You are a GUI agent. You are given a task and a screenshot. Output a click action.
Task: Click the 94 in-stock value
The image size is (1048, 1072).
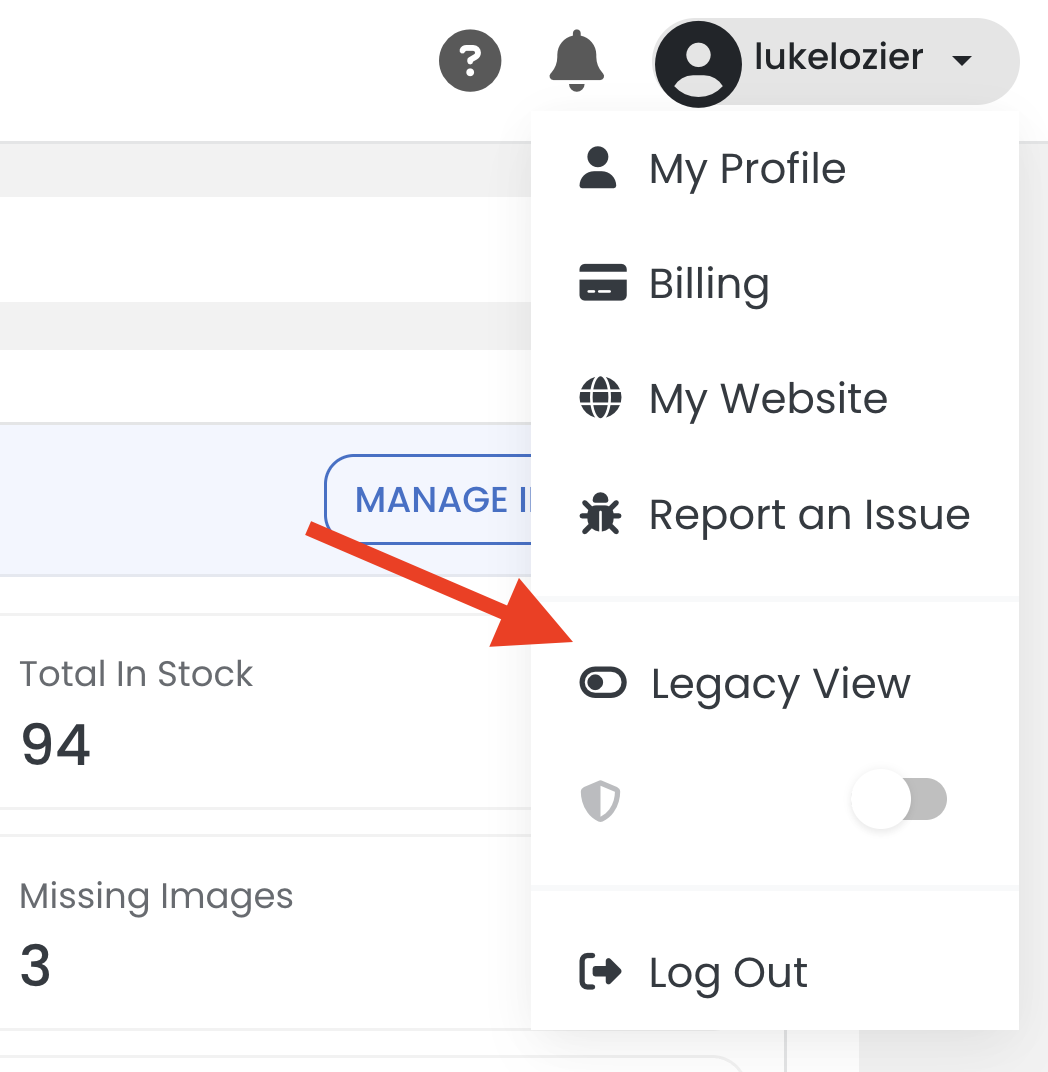[55, 745]
